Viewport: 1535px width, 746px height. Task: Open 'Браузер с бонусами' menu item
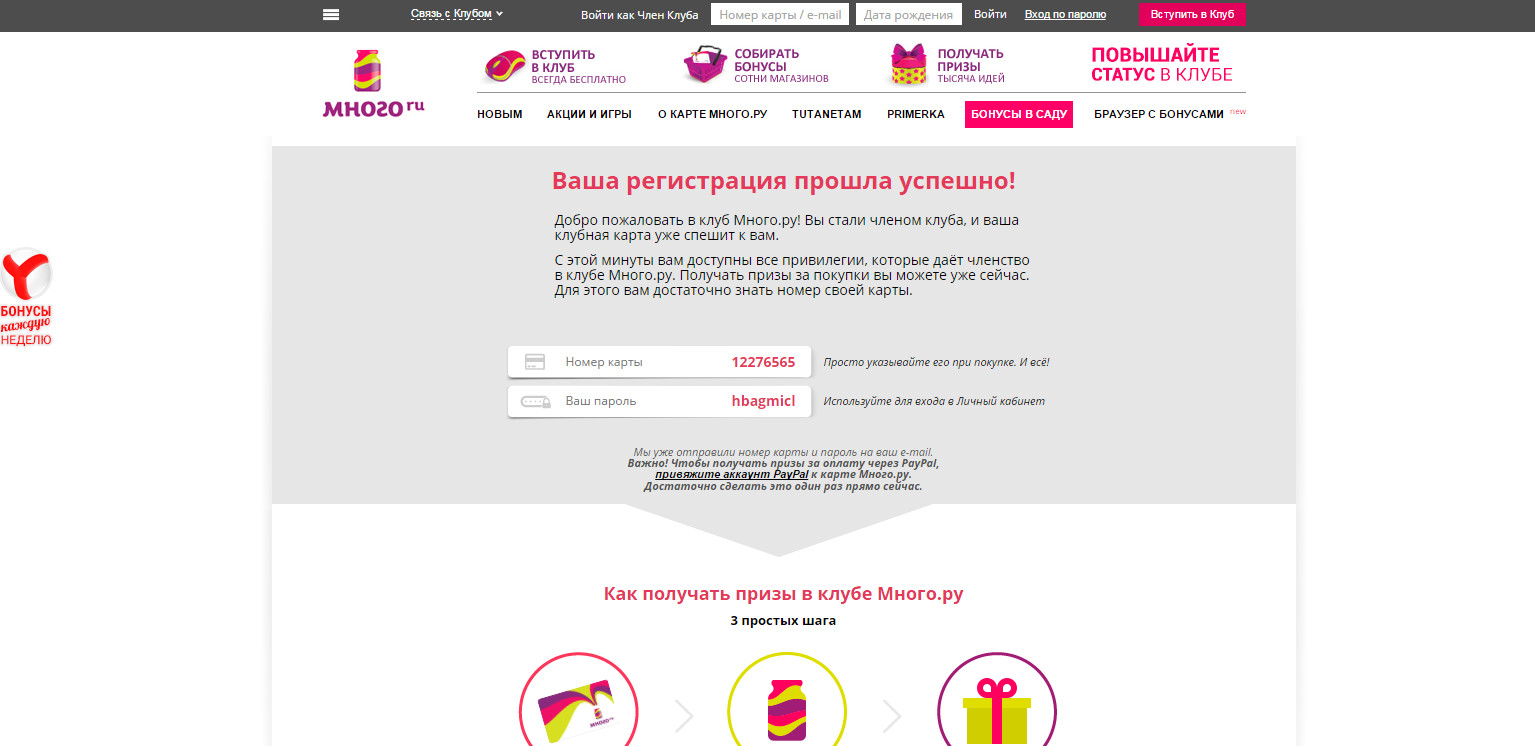click(1159, 114)
